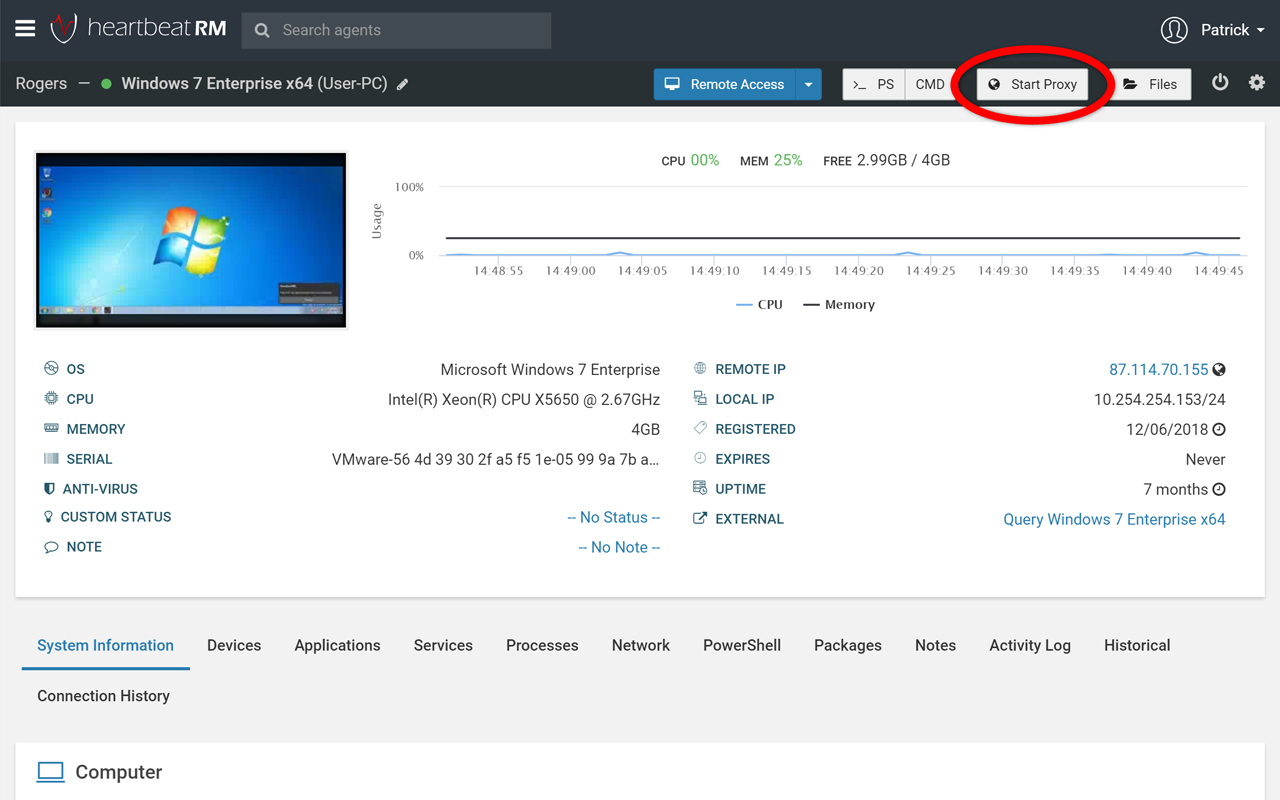
Task: Toggle CPU series in chart legend
Action: (x=759, y=305)
